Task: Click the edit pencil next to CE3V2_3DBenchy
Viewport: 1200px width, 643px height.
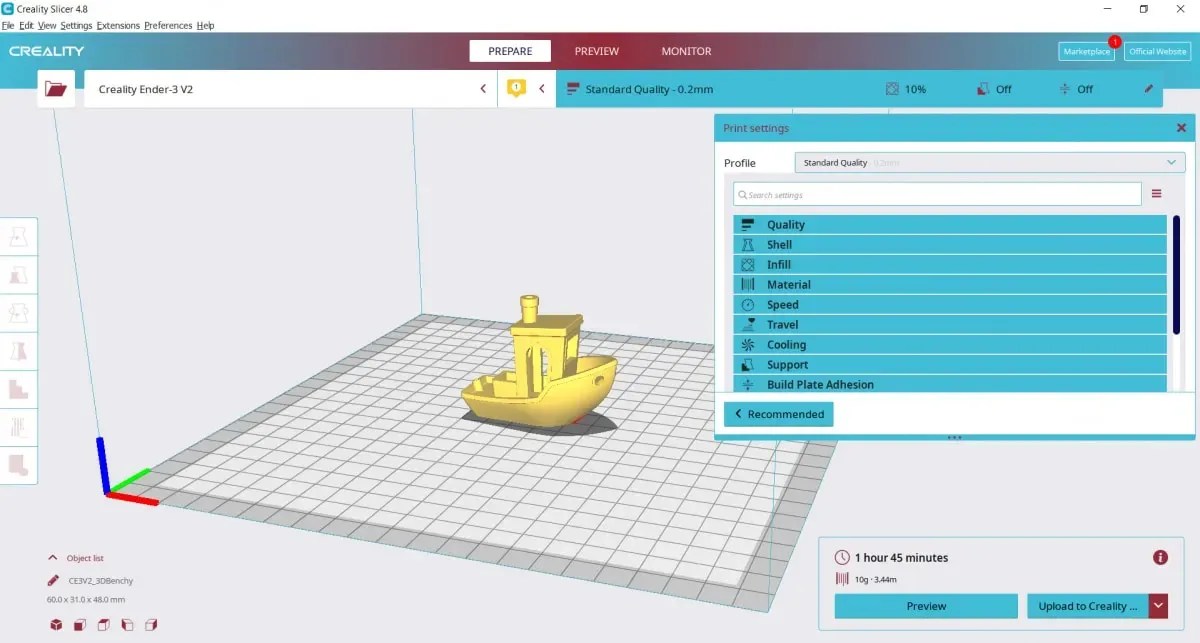Action: point(53,580)
